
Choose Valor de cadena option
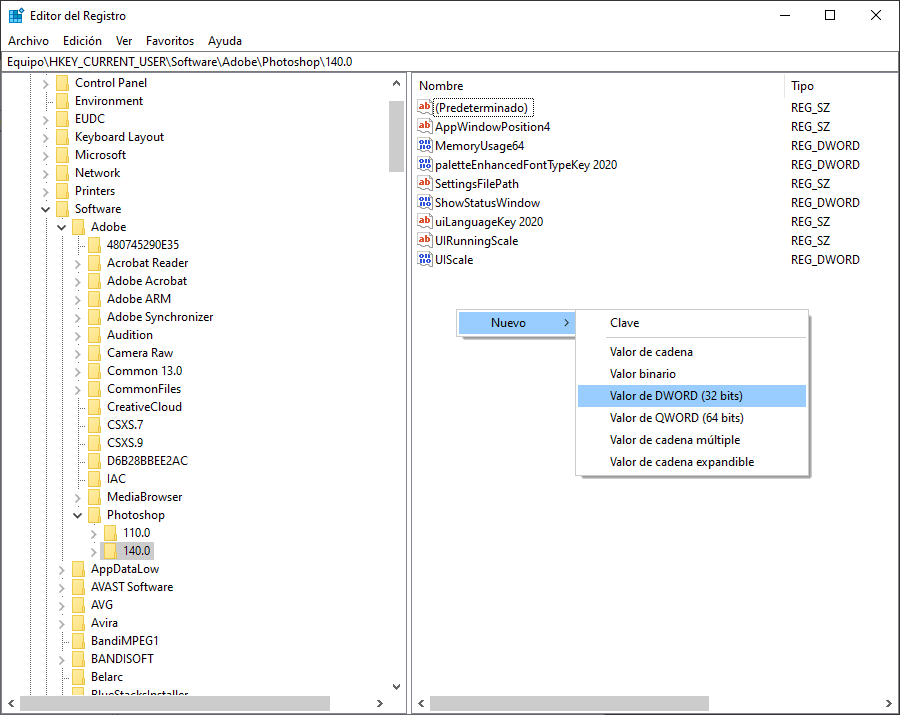coord(692,352)
